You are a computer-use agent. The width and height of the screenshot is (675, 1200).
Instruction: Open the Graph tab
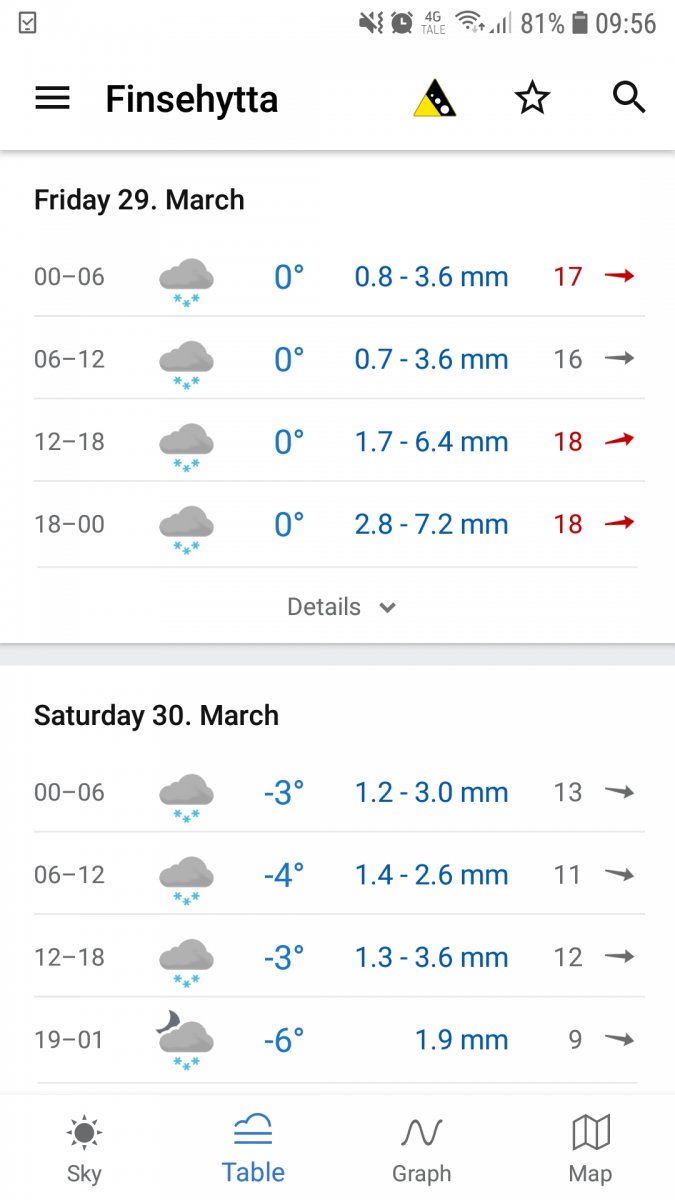pyautogui.click(x=421, y=1150)
